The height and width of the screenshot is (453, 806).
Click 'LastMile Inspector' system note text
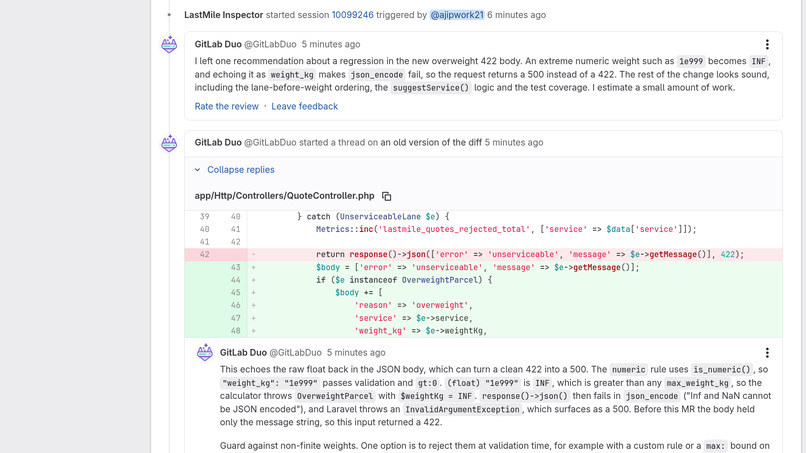pos(224,15)
